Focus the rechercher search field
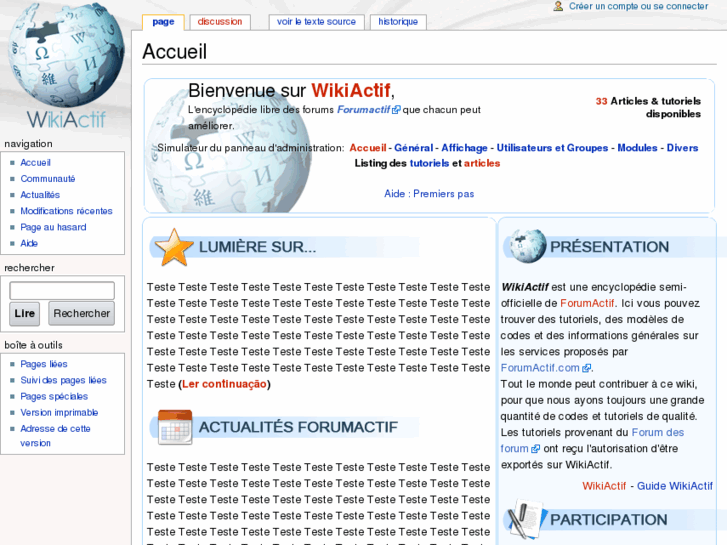Screen dimensions: 727x545 click(x=62, y=290)
